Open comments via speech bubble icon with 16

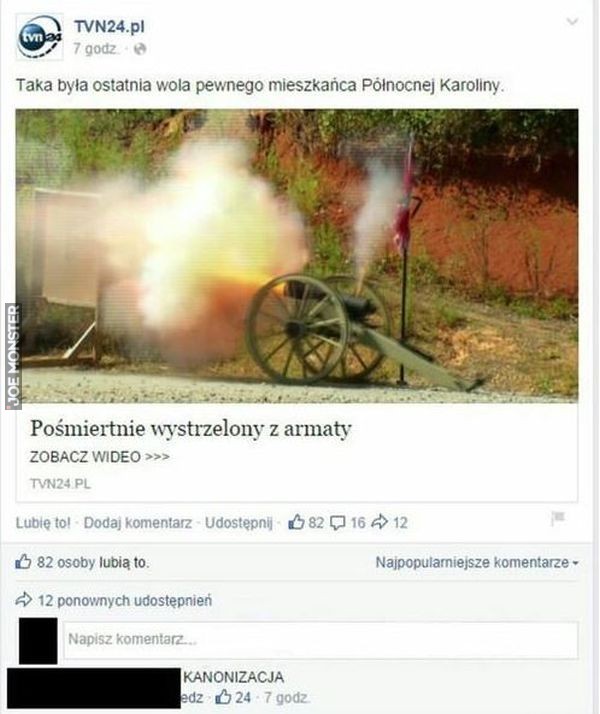(337, 523)
